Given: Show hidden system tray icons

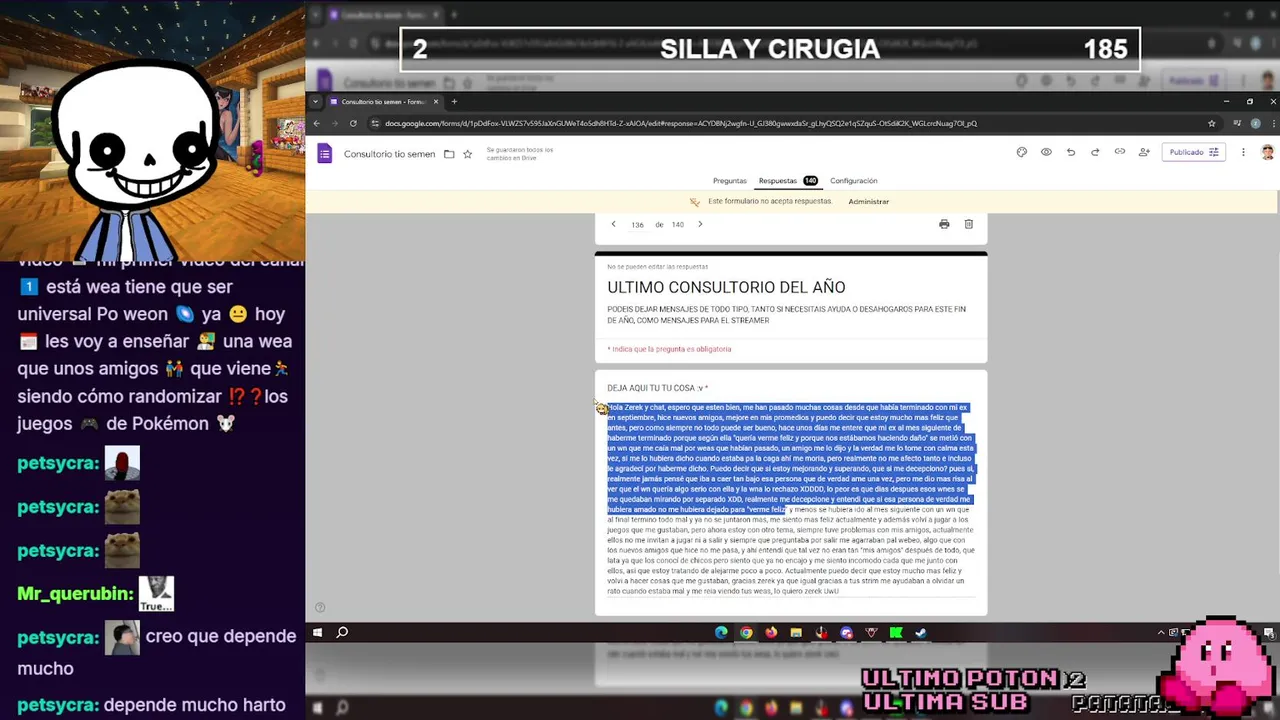Looking at the screenshot, I should [x=1161, y=632].
